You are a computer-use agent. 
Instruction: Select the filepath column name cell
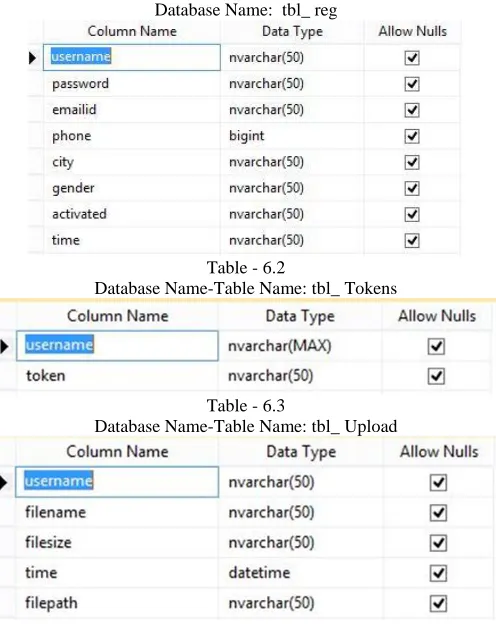pyautogui.click(x=117, y=603)
